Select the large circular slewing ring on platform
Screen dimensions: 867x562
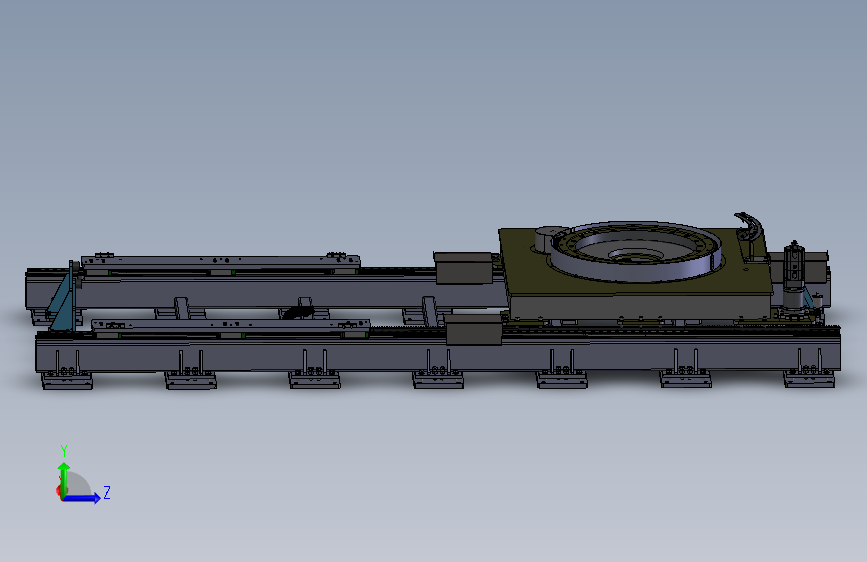(634, 252)
